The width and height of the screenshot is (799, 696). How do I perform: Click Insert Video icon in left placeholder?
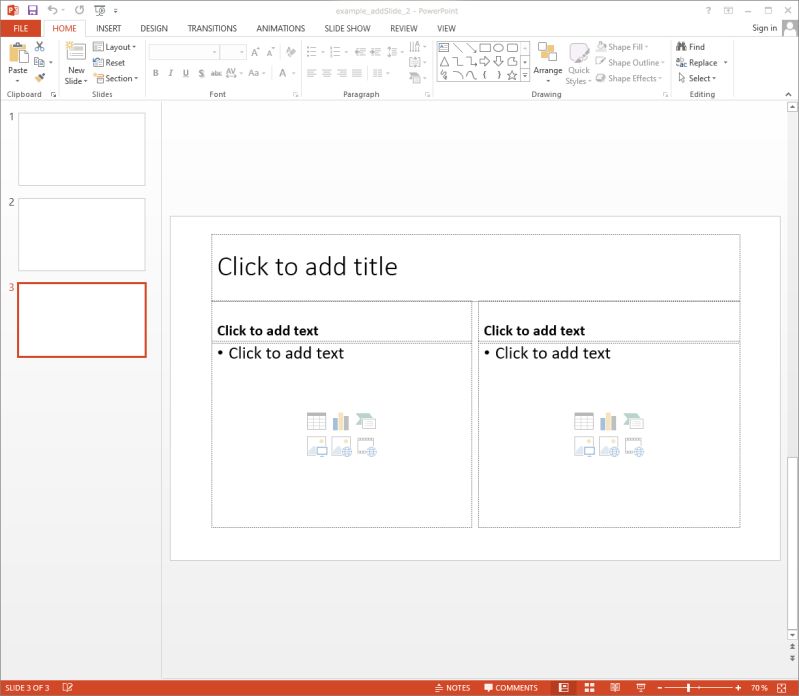click(x=366, y=446)
